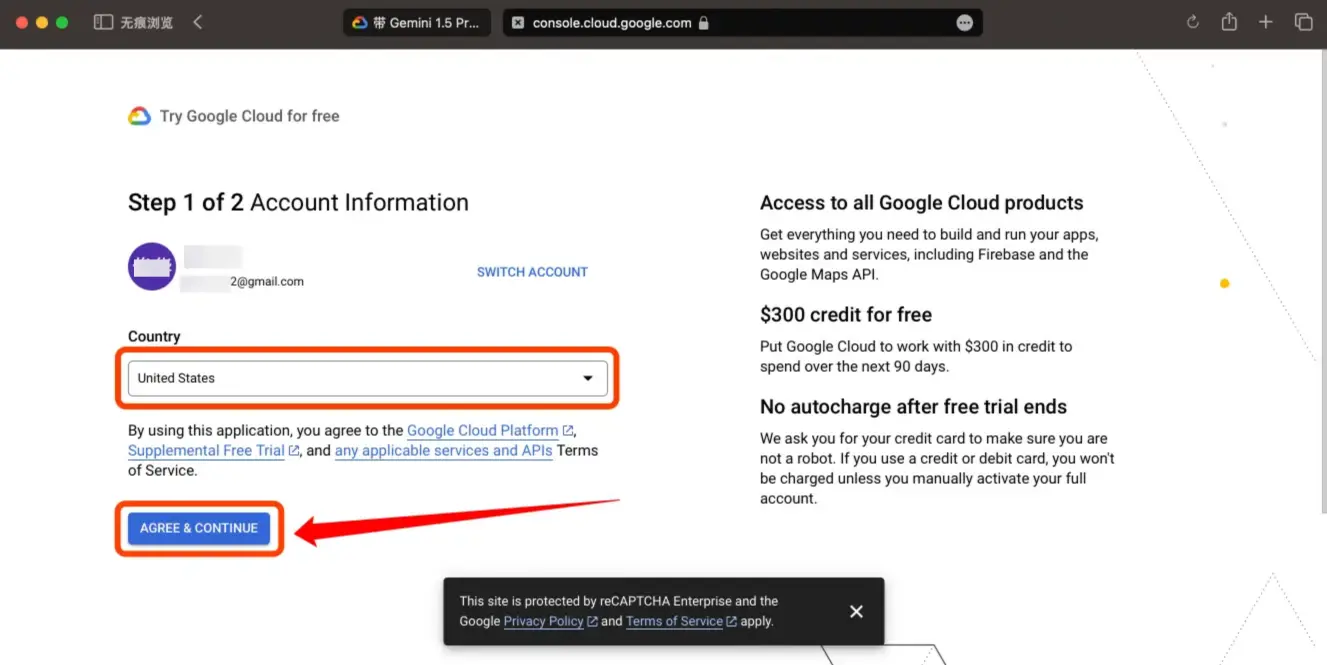Minimize the window with yellow button

[x=42, y=22]
